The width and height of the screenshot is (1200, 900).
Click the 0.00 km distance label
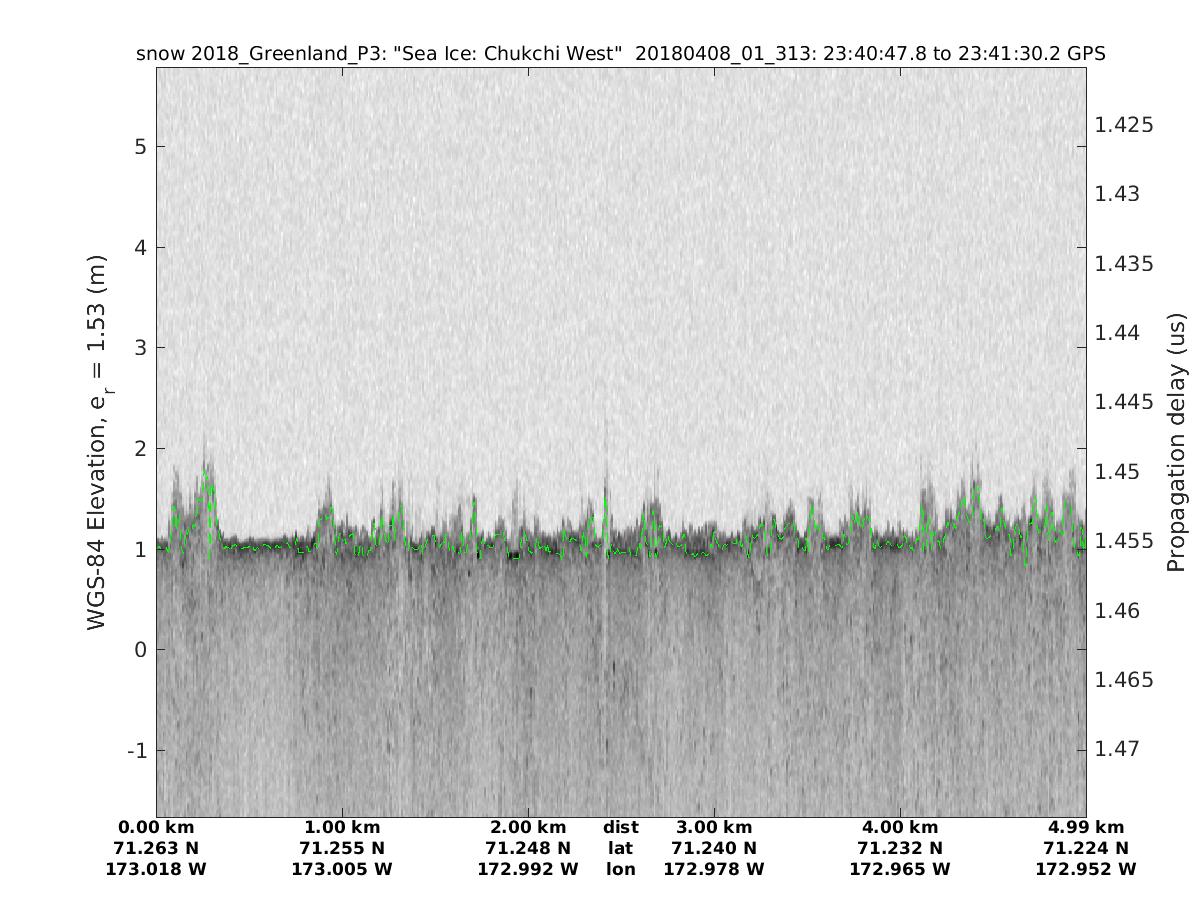click(156, 828)
